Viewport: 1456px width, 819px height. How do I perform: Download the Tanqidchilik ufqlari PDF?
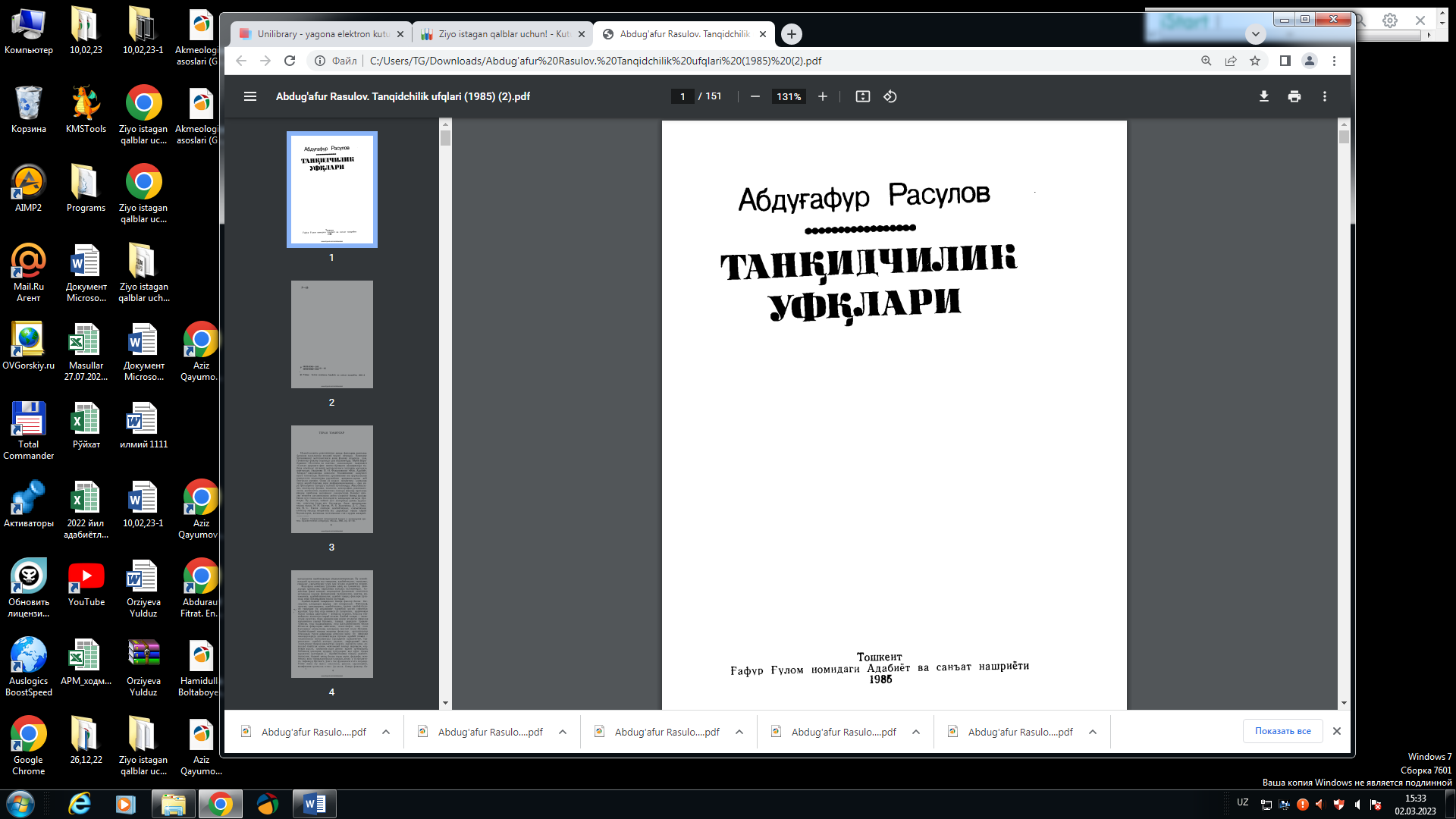[x=1263, y=96]
